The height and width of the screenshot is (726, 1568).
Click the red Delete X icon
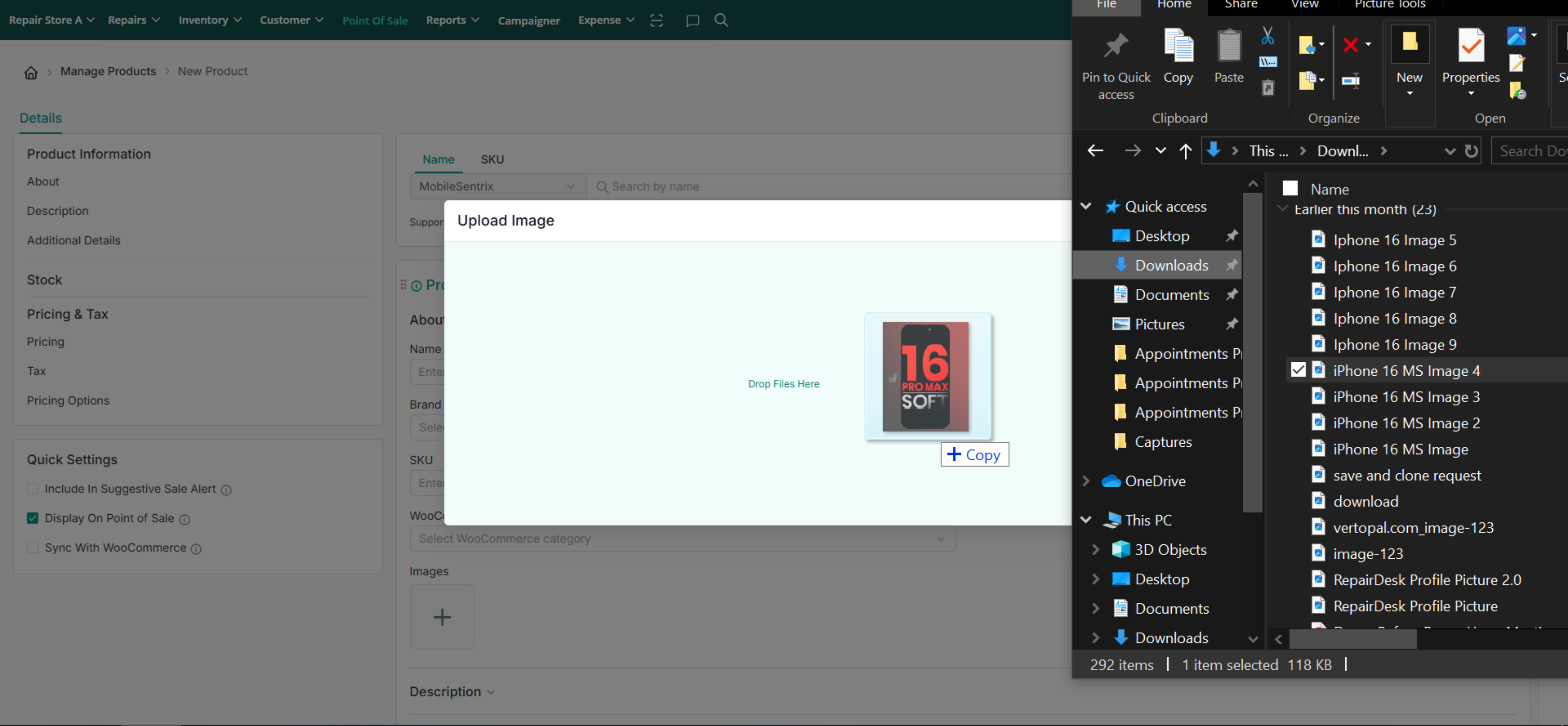[x=1350, y=45]
